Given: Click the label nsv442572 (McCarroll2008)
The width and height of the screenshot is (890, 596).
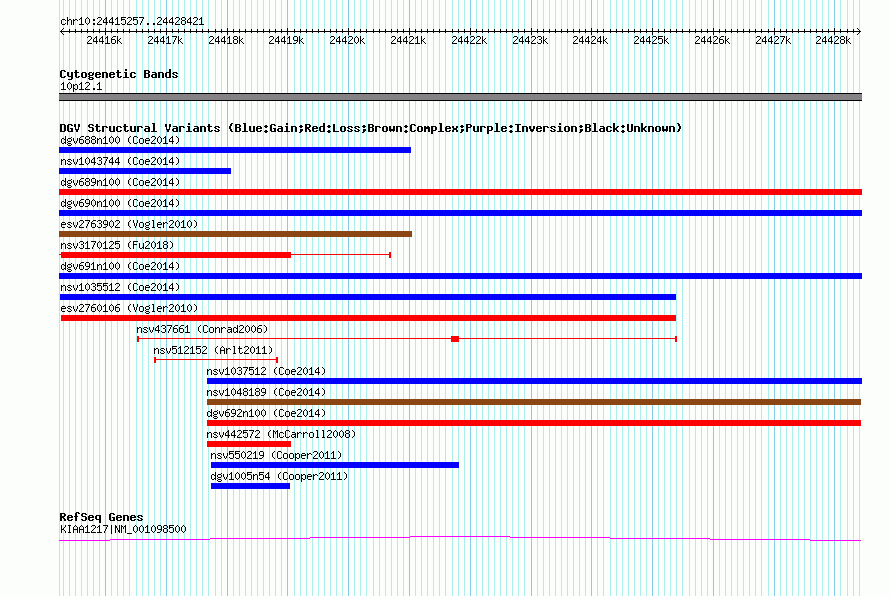Looking at the screenshot, I should 281,434.
